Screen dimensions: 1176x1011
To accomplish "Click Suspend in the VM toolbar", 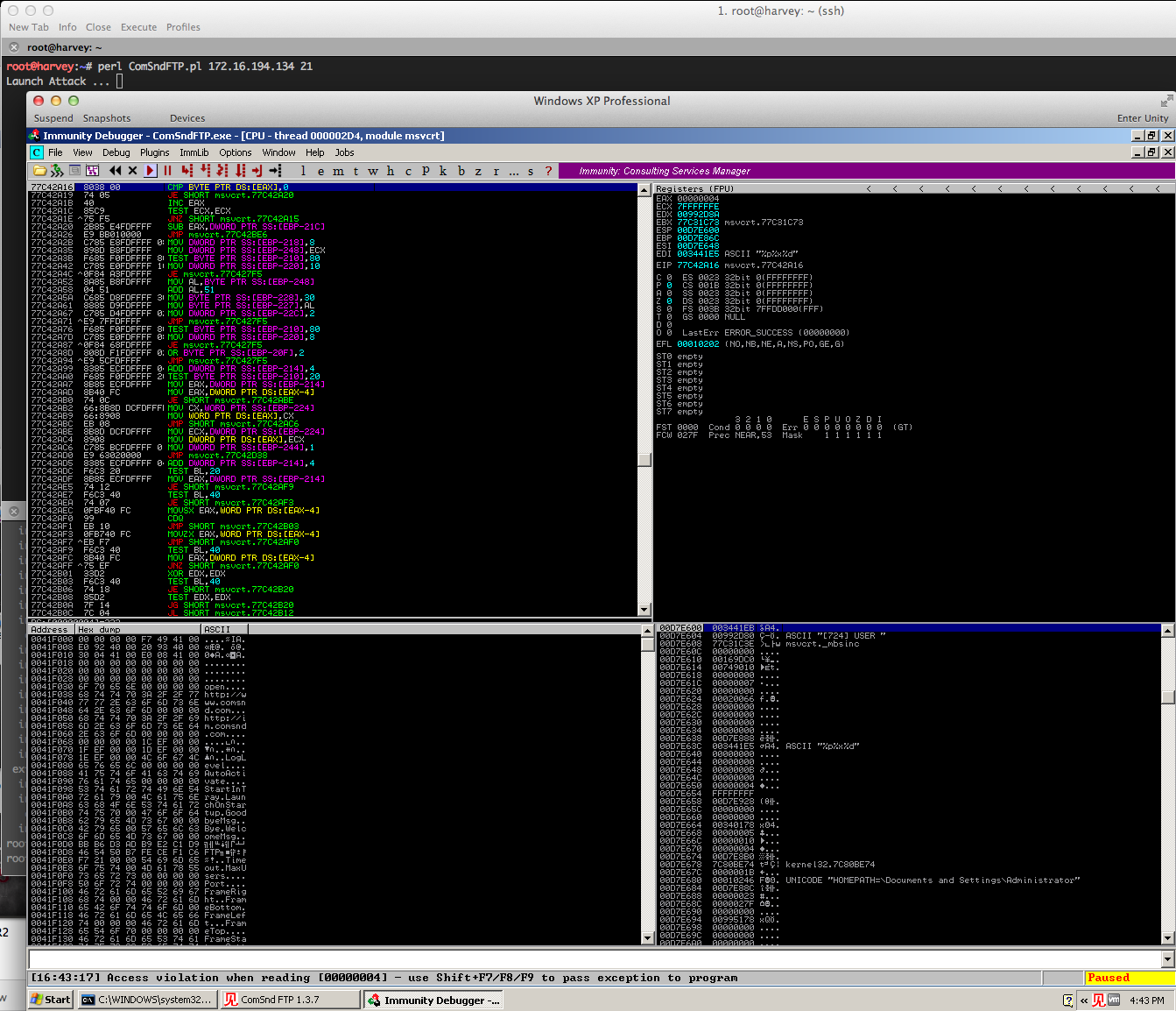I will coord(53,118).
